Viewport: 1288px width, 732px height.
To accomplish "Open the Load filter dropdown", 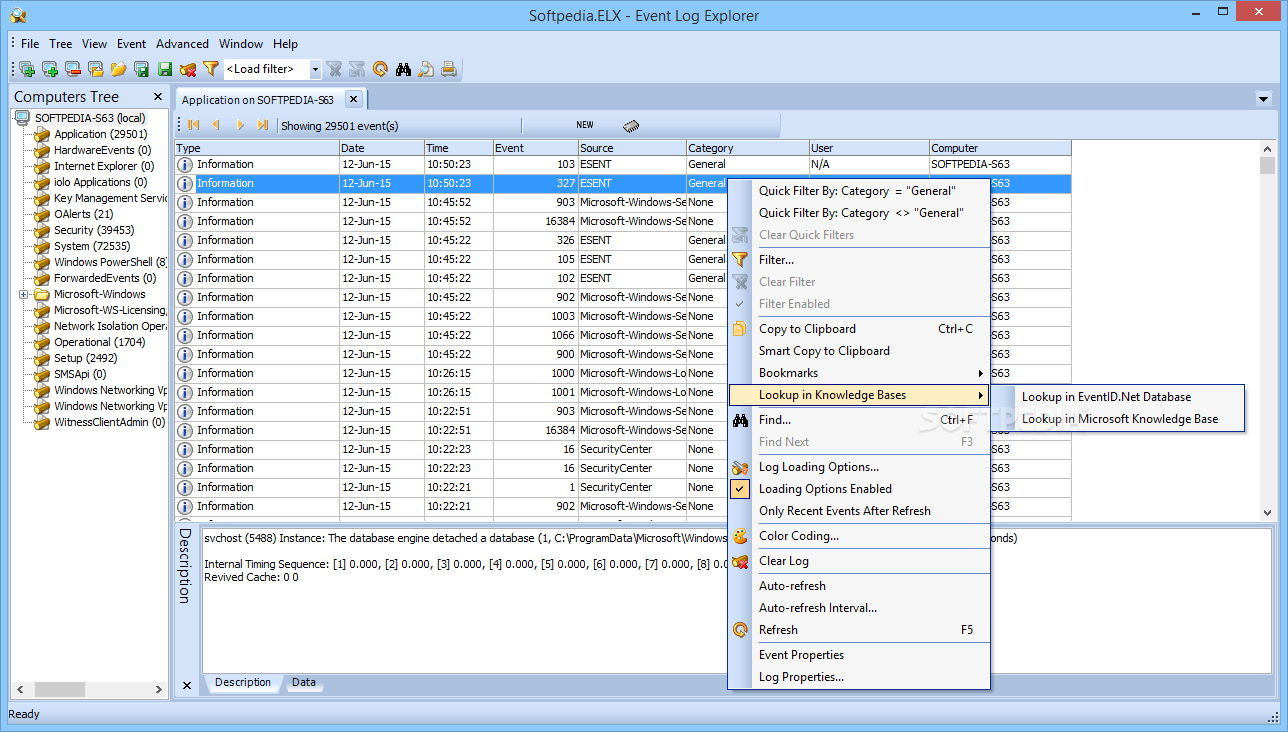I will pos(315,69).
